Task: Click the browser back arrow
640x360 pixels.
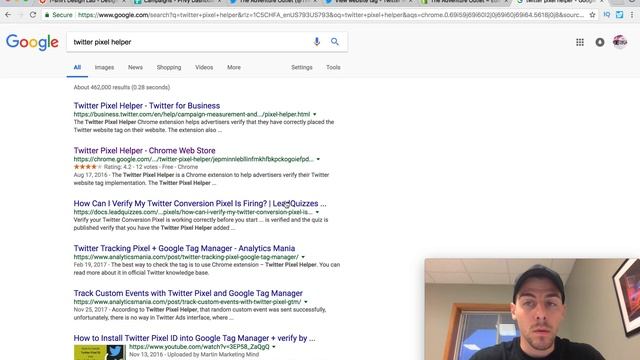Action: point(8,15)
